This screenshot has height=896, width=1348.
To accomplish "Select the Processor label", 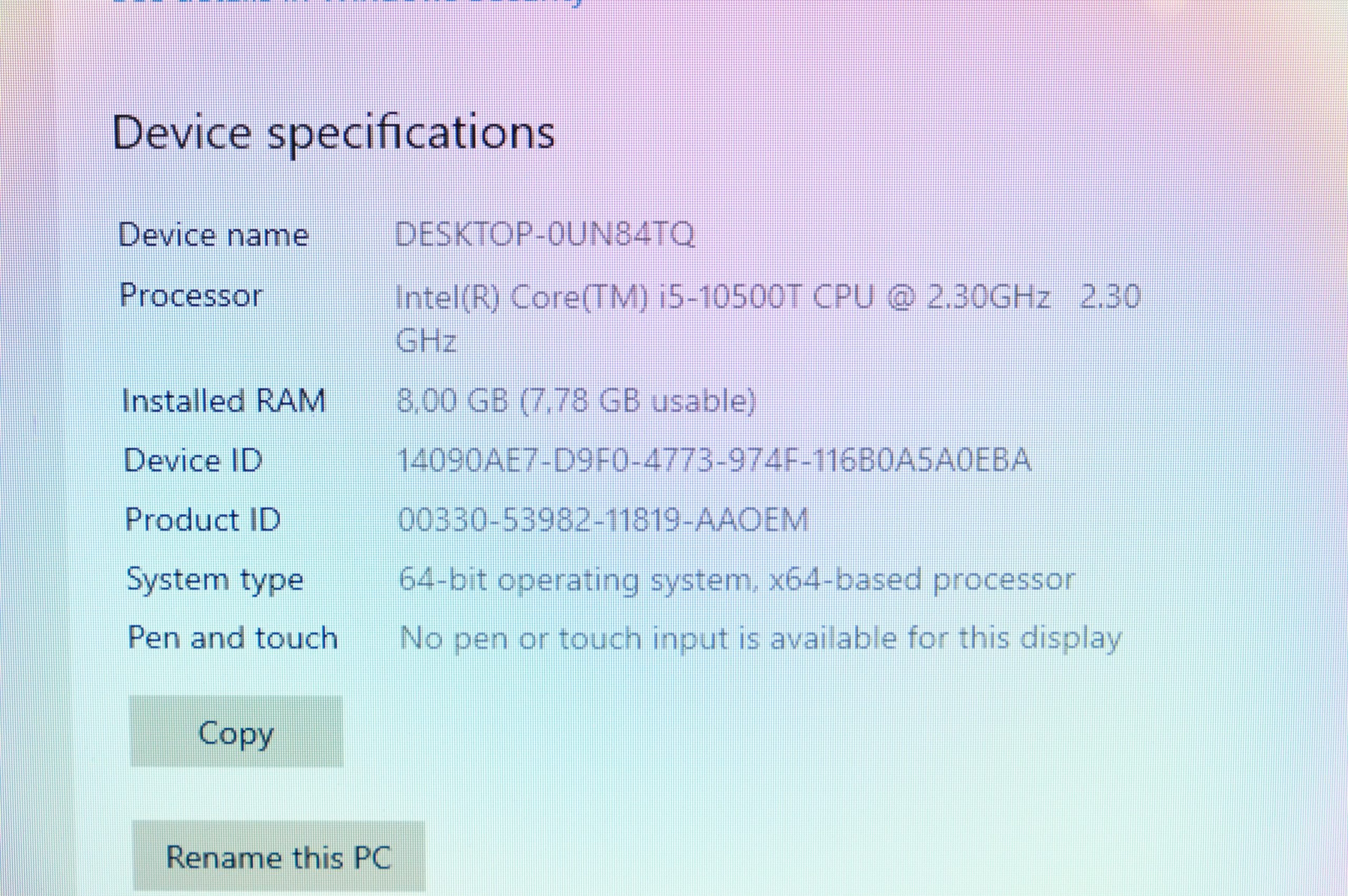I will [190, 296].
